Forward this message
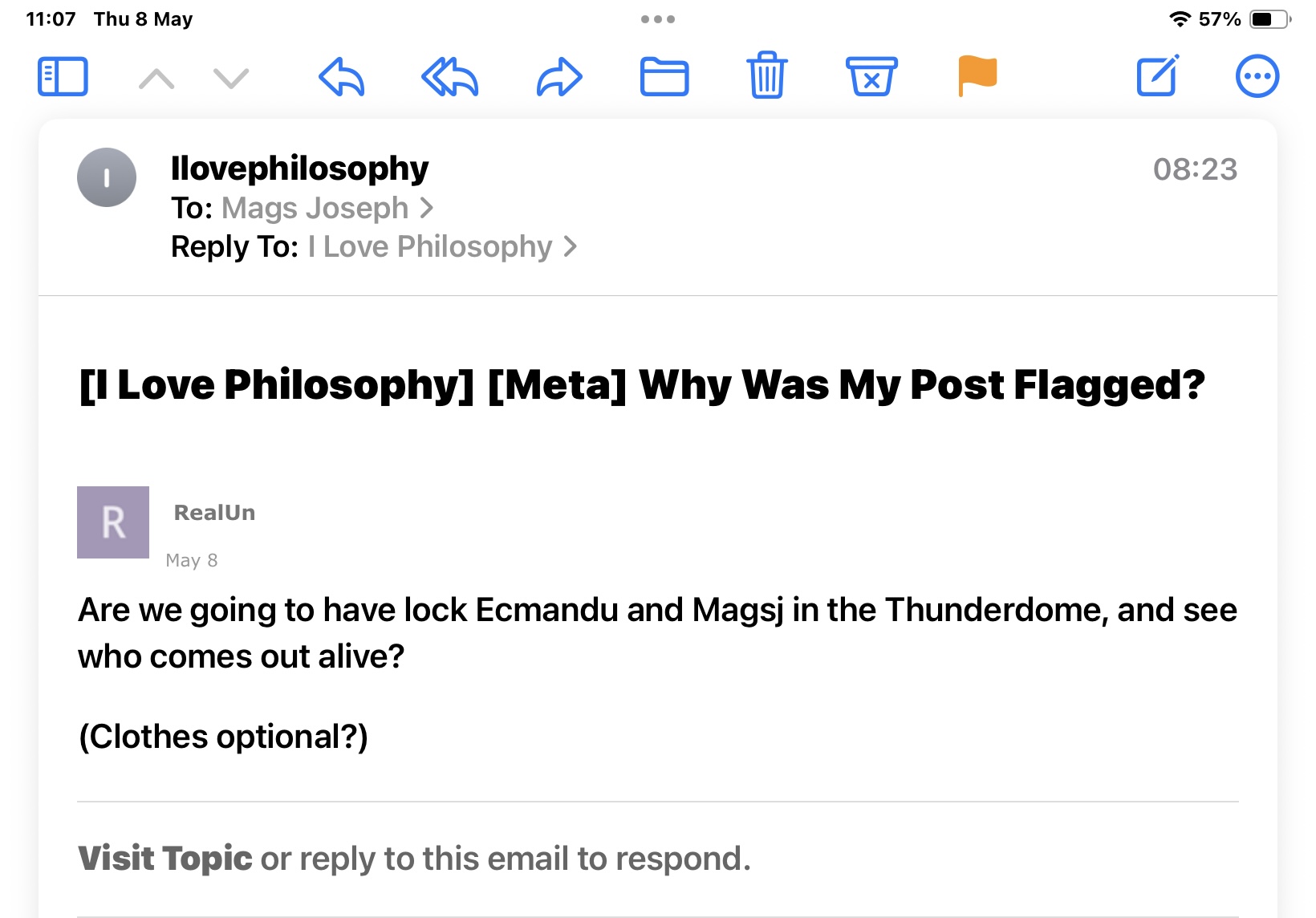The width and height of the screenshot is (1316, 918). 558,77
